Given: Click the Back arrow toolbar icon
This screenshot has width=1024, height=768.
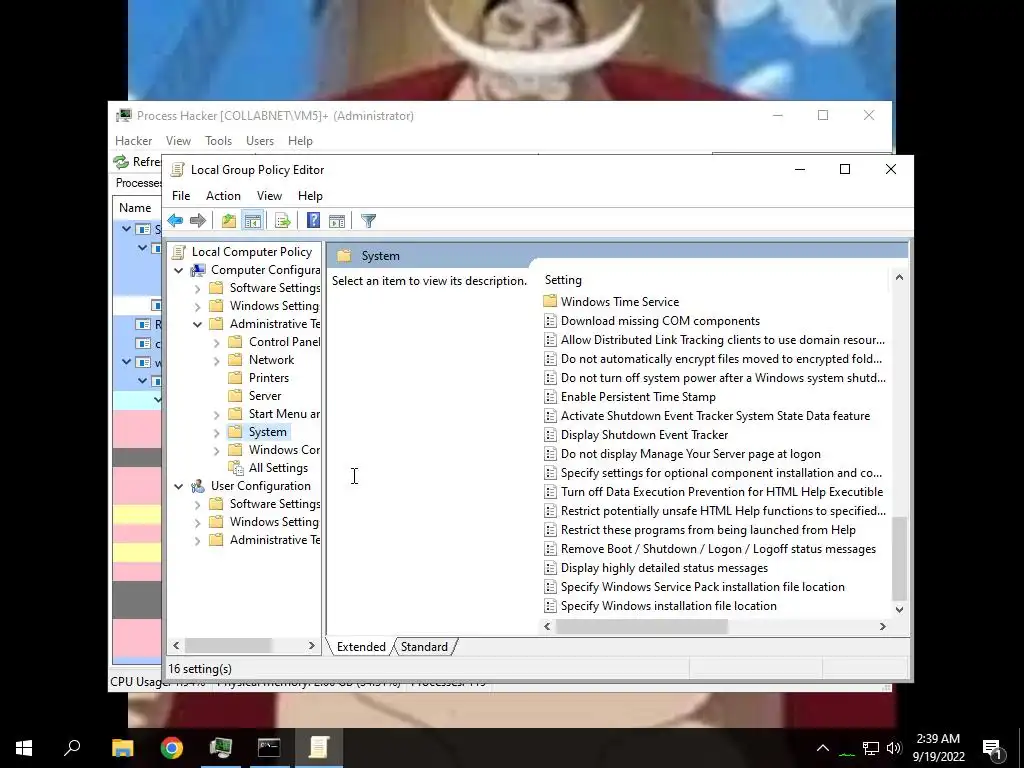Looking at the screenshot, I should click(175, 221).
